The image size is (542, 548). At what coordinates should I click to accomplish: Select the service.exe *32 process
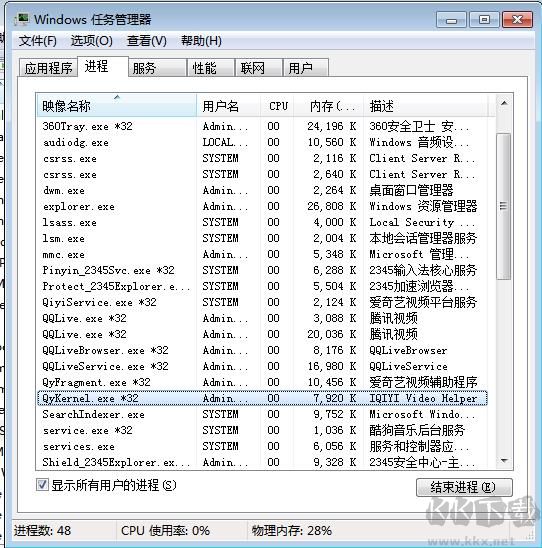click(262, 431)
